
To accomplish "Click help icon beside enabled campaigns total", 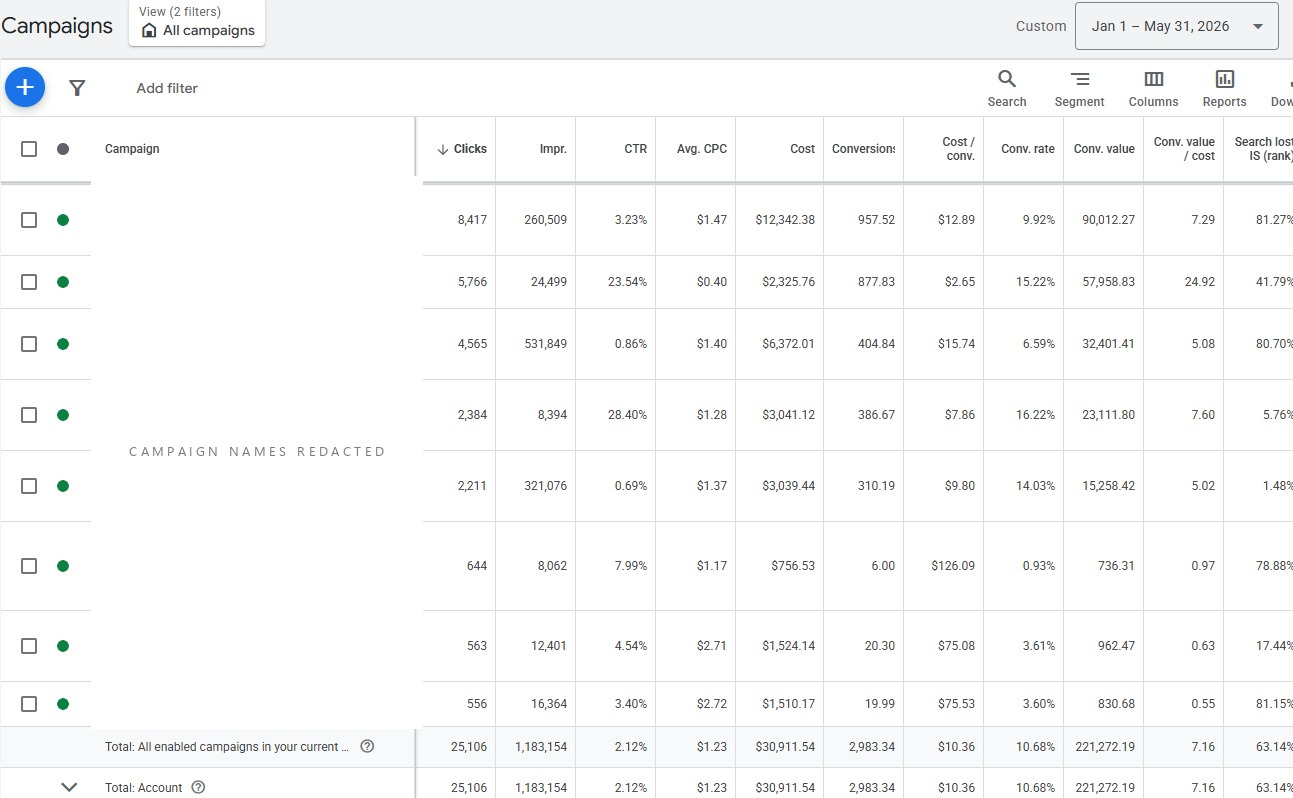I will (367, 746).
